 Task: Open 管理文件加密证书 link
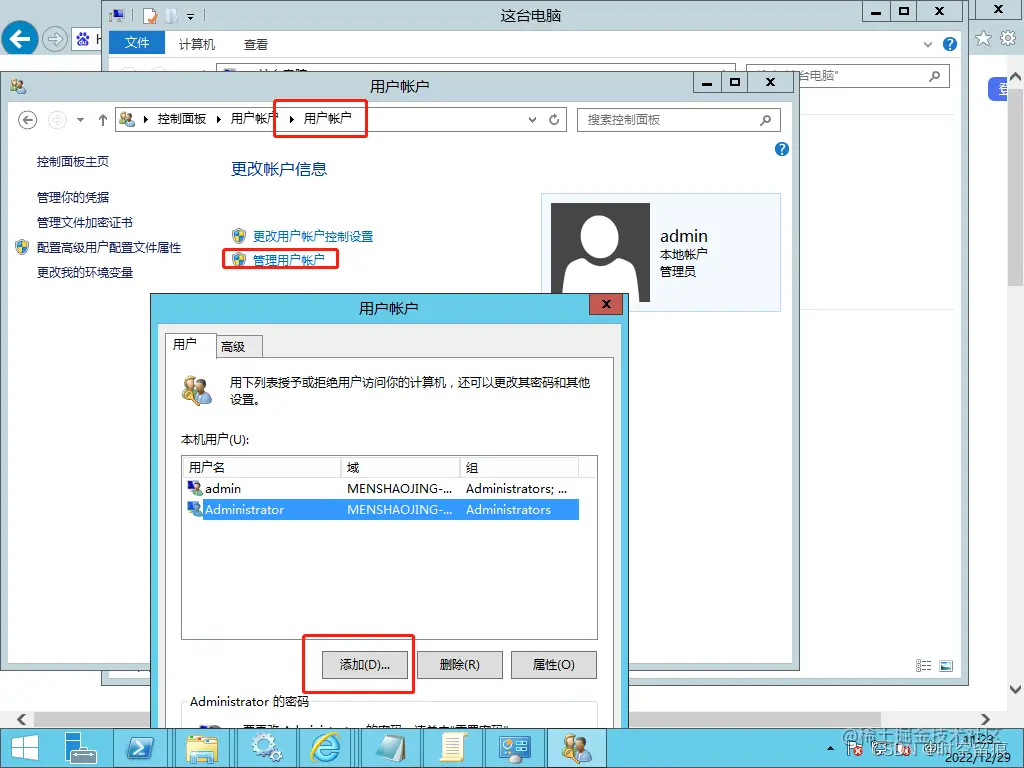click(x=85, y=223)
